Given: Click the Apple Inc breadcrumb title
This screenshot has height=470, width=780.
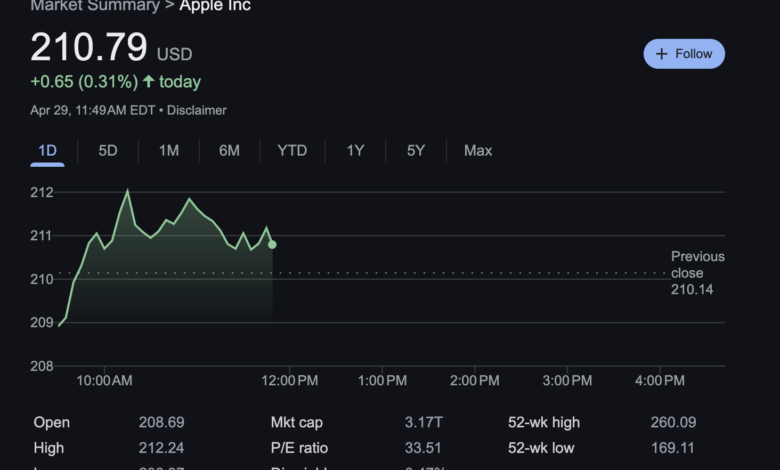Looking at the screenshot, I should tap(215, 6).
